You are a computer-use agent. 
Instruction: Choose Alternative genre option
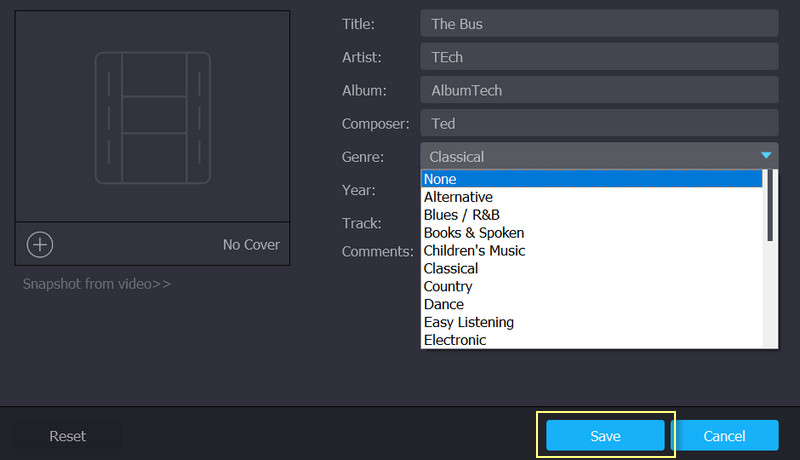point(592,197)
